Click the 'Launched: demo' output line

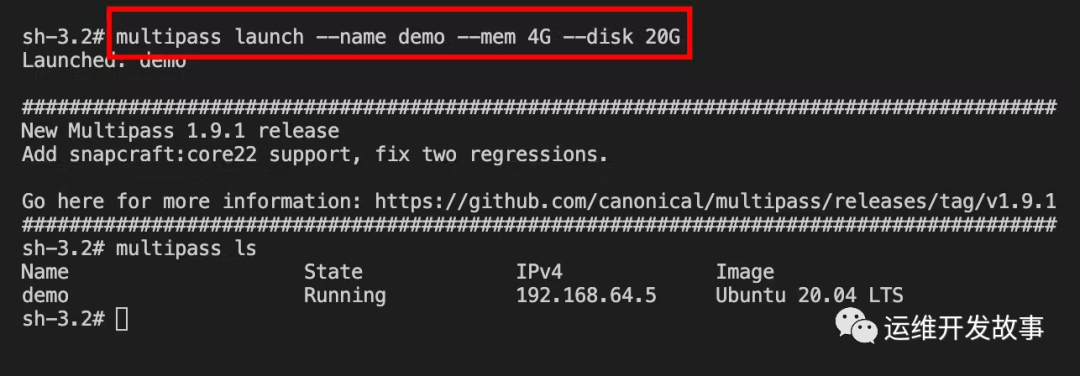click(104, 61)
